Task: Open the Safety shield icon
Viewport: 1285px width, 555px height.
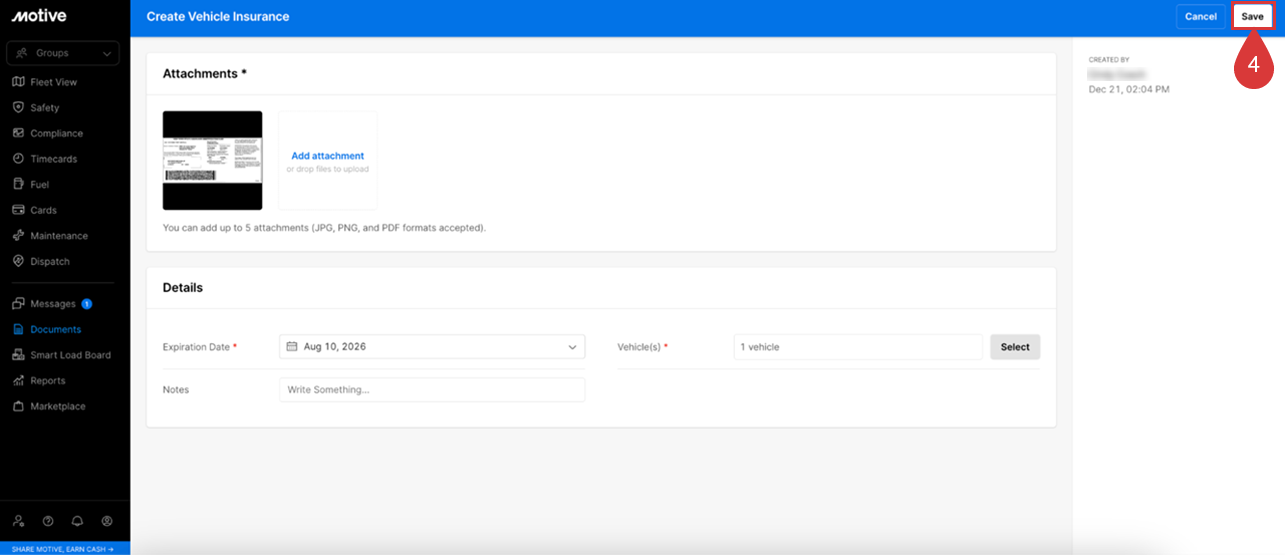Action: click(18, 107)
